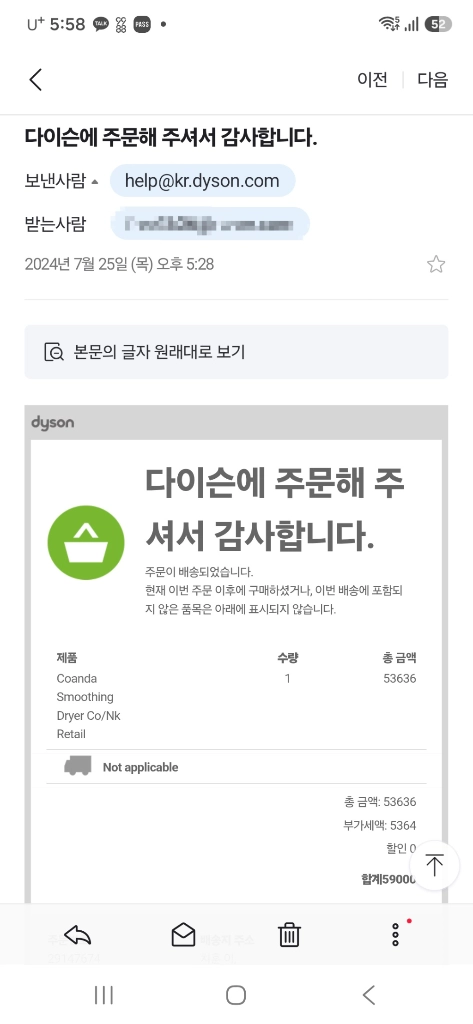
Task: Tap the 수량 column header
Action: click(287, 658)
